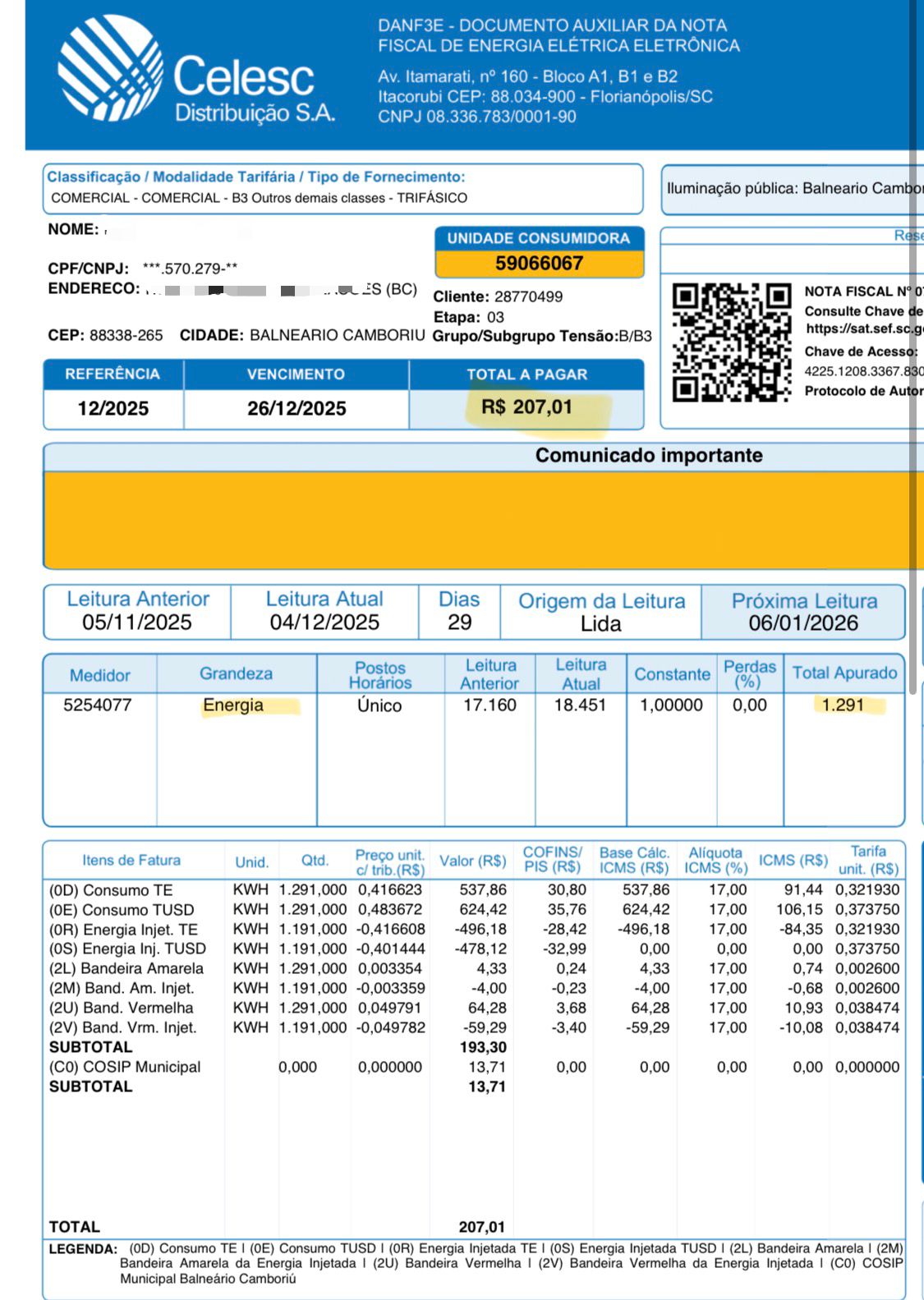Click the masked CPF/CNPJ ***.570.279-**
924x1300 pixels.
190,269
